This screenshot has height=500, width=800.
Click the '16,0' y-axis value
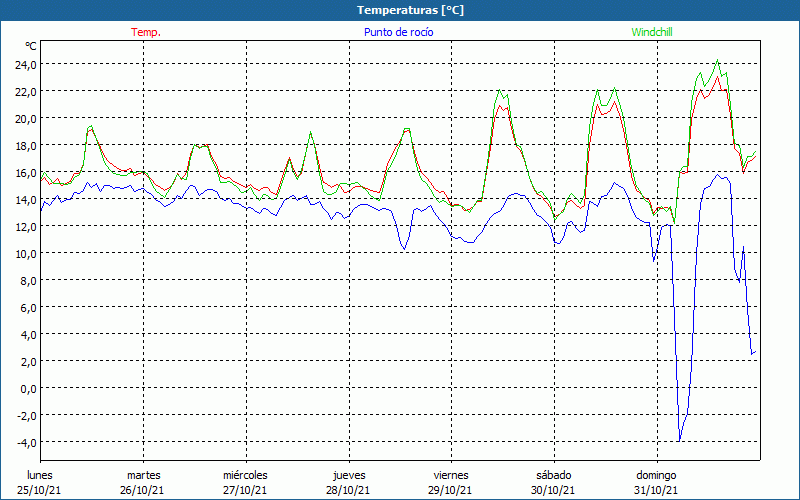26,172
